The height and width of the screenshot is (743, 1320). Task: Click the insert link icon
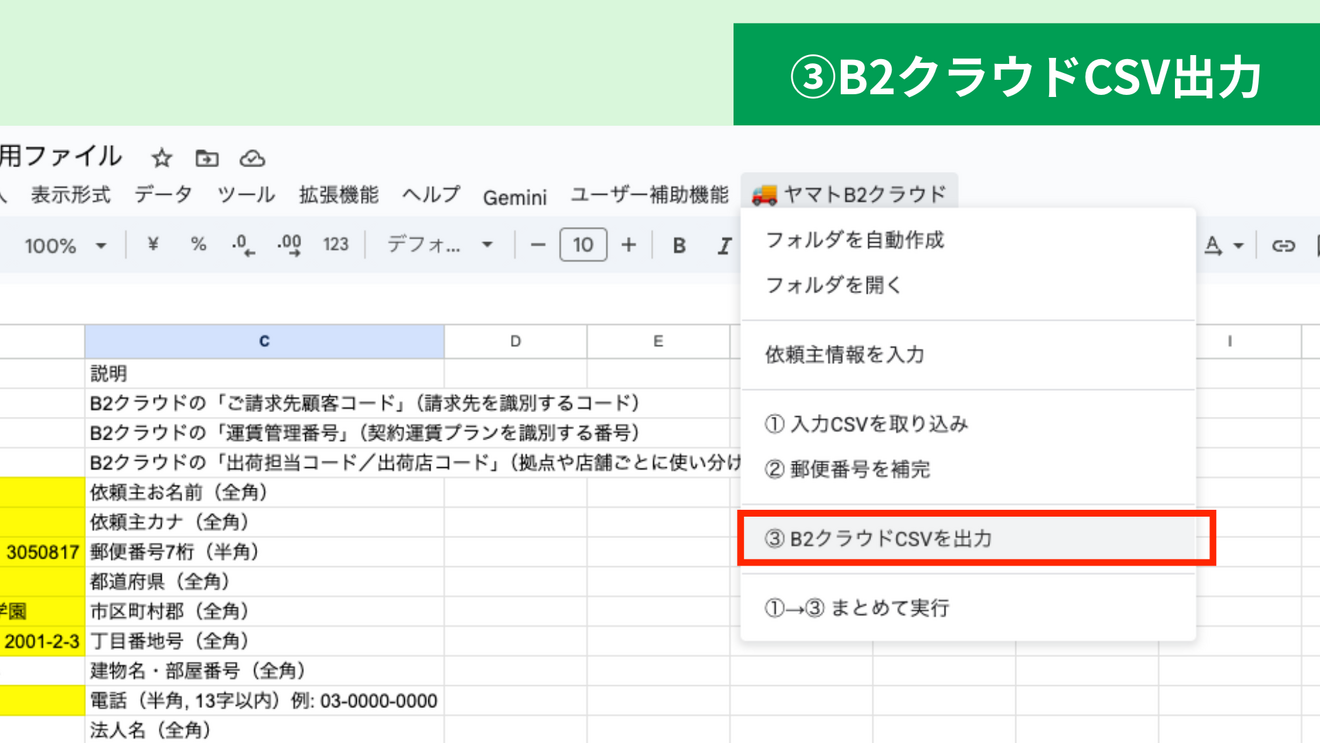1283,245
